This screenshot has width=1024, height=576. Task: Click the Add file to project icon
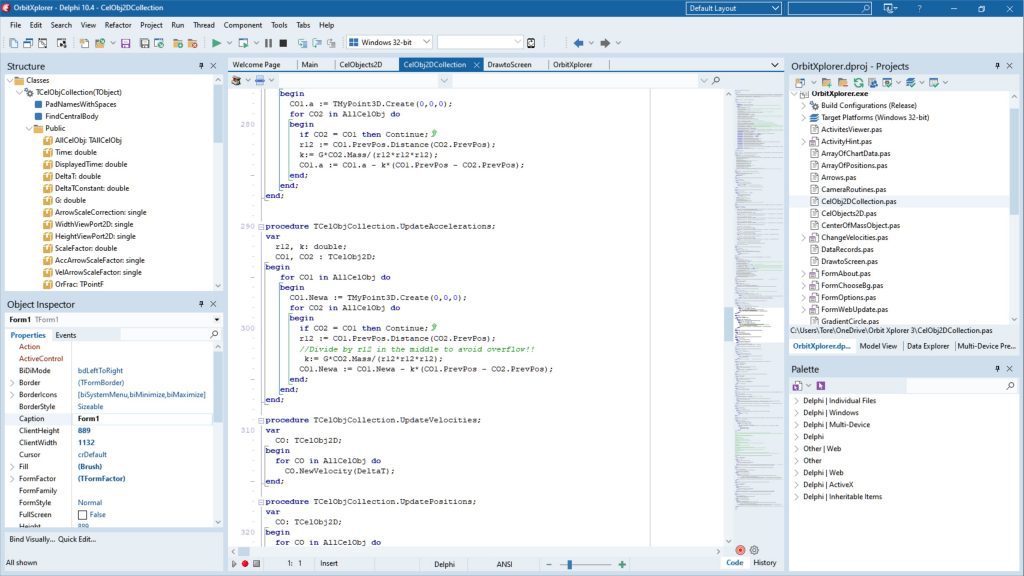point(178,43)
